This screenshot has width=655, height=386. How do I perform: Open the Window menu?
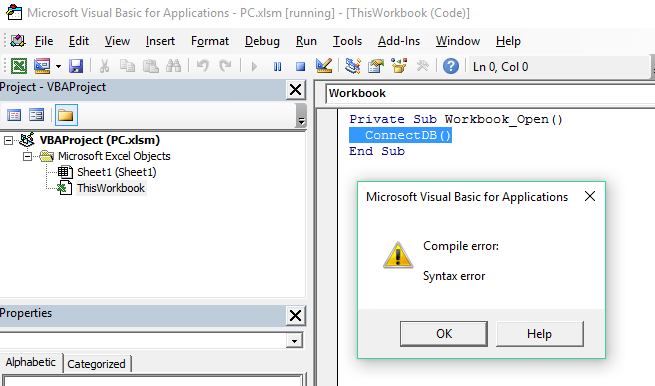point(458,41)
